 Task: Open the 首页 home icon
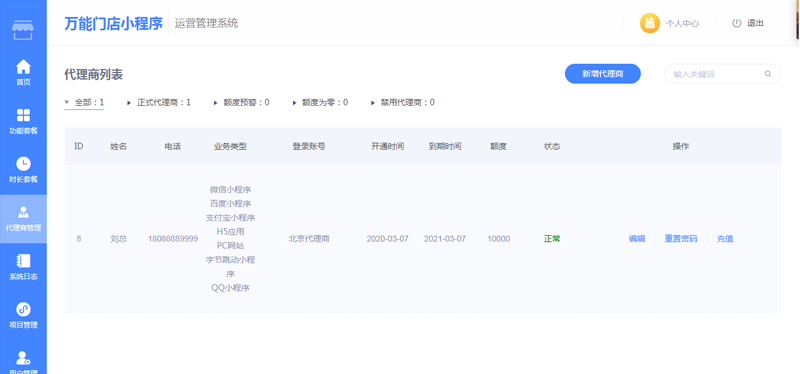click(23, 66)
